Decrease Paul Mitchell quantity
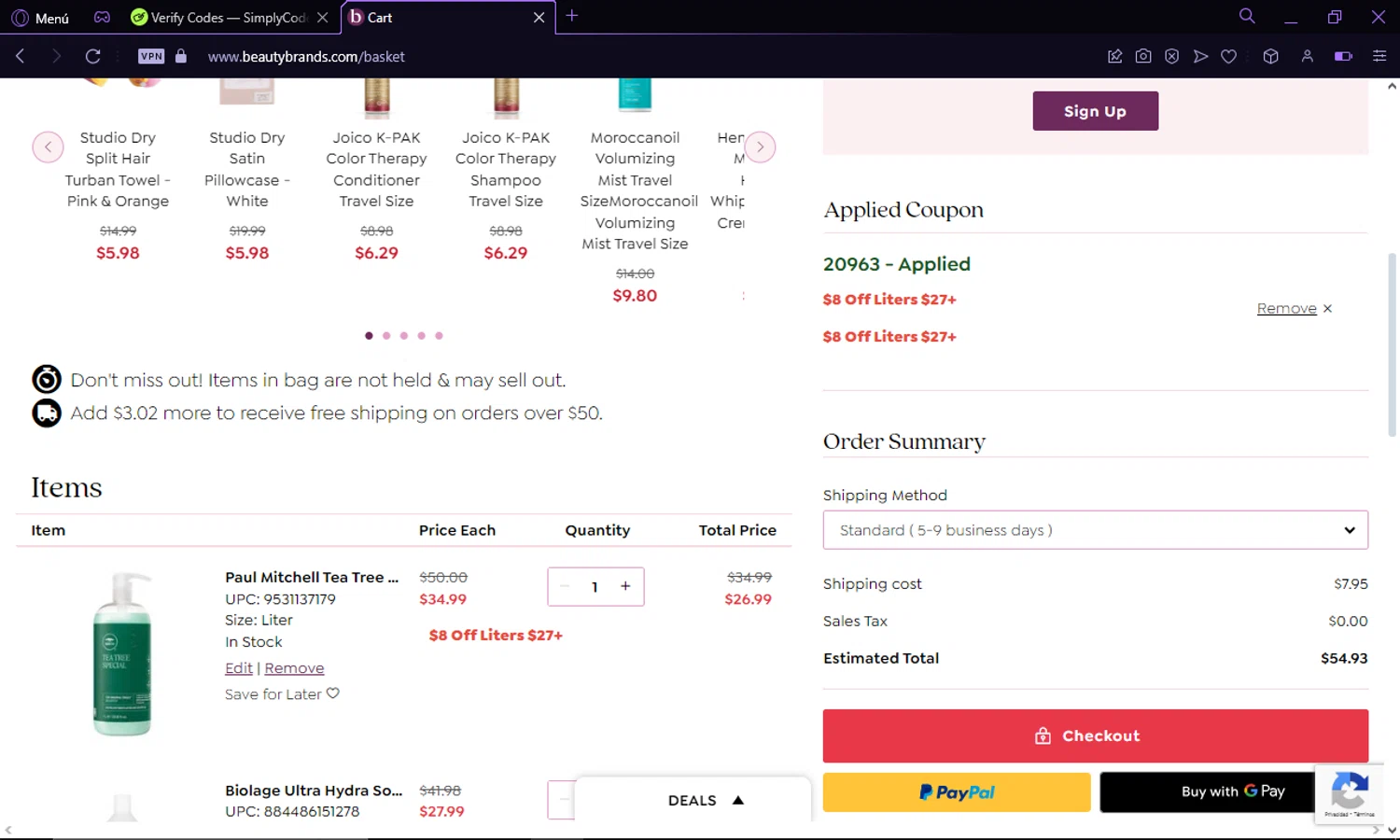Image resolution: width=1400 pixels, height=840 pixels. pos(565,586)
